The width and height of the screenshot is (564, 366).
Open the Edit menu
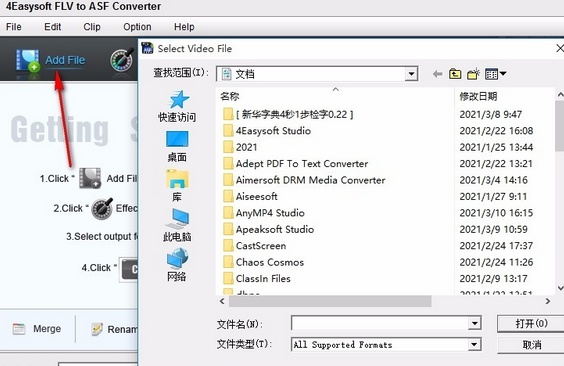pyautogui.click(x=53, y=27)
